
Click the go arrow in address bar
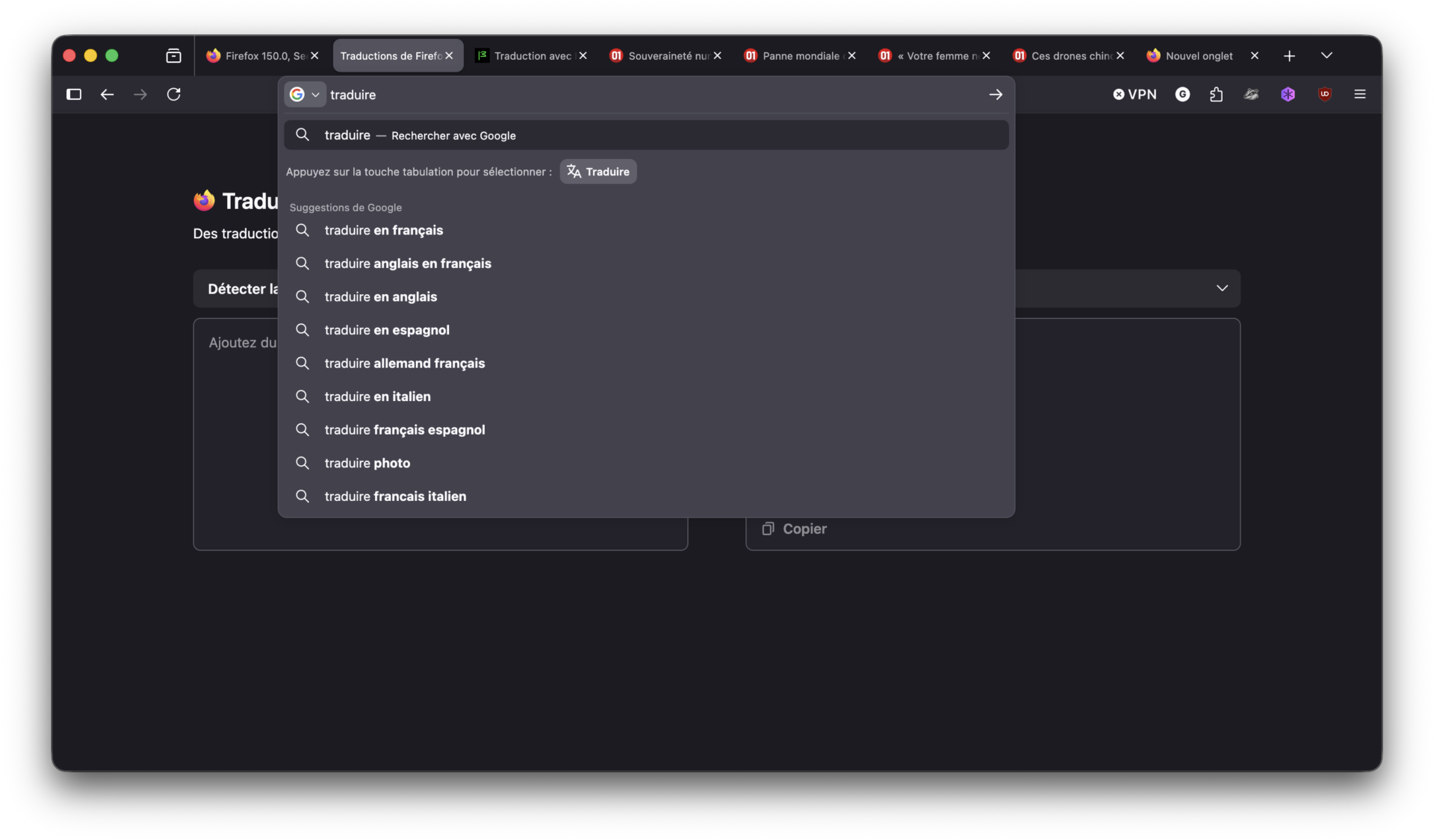tap(996, 94)
